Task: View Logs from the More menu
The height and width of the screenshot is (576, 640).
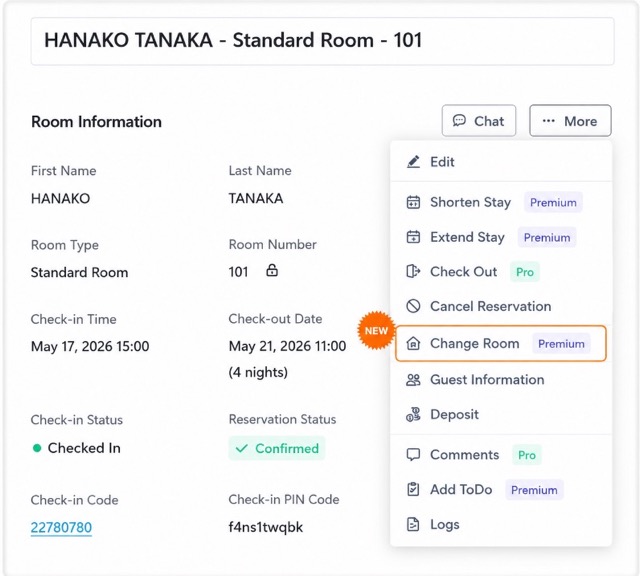Action: click(x=501, y=524)
